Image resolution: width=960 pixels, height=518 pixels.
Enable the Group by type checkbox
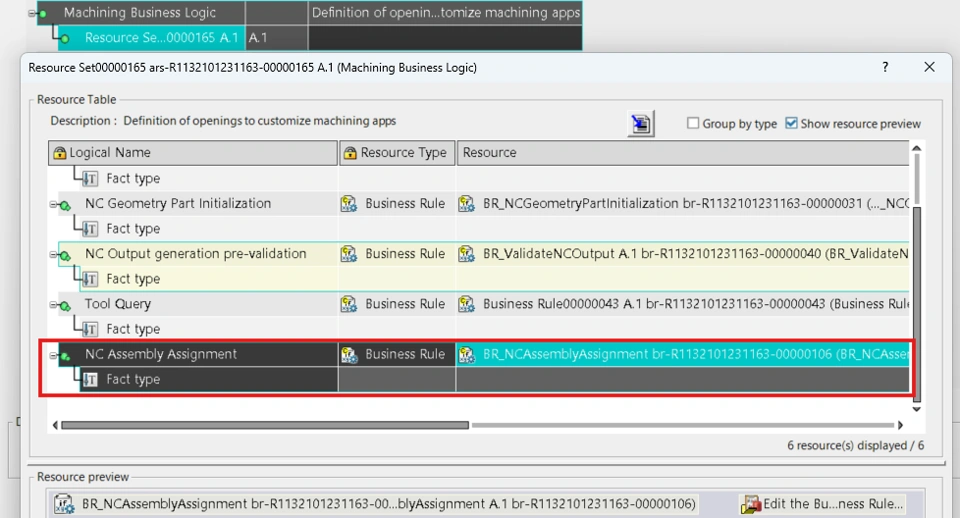[x=692, y=123]
